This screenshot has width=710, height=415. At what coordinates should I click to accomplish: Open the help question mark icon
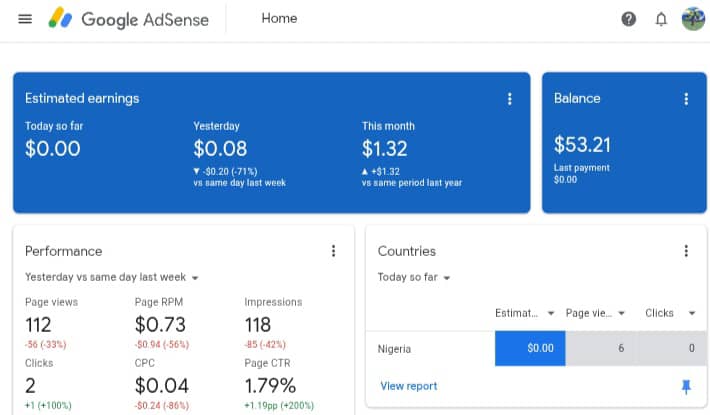point(629,19)
